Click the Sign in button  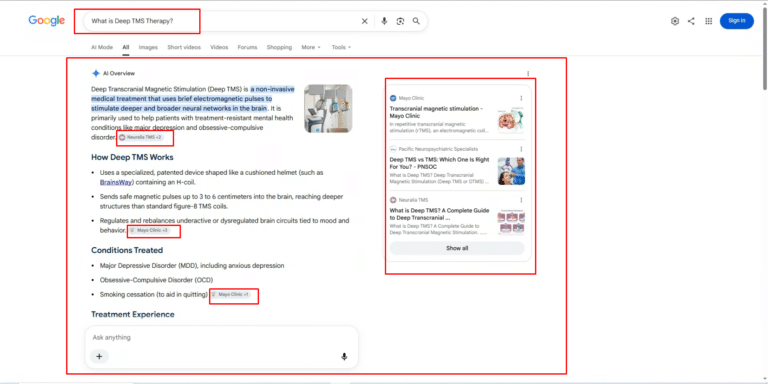[737, 21]
